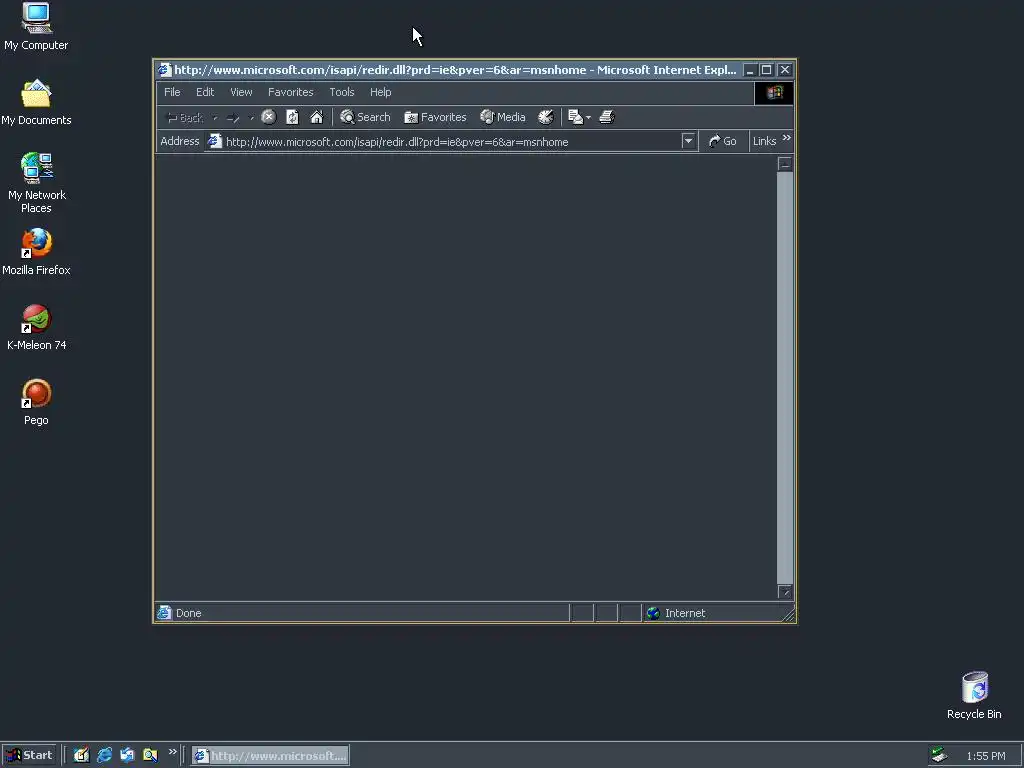Minimize the Internet Explorer window
This screenshot has height=768, width=1024.
[750, 70]
